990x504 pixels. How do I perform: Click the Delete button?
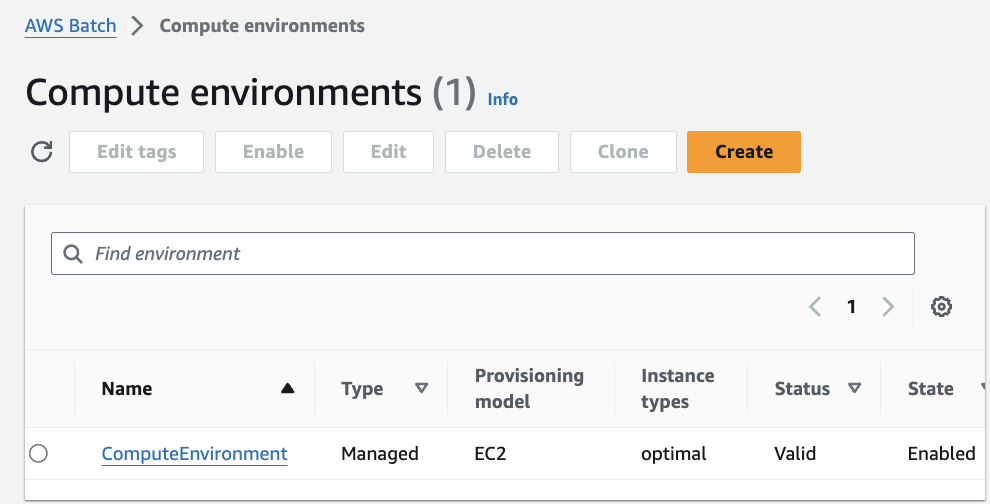click(x=501, y=152)
